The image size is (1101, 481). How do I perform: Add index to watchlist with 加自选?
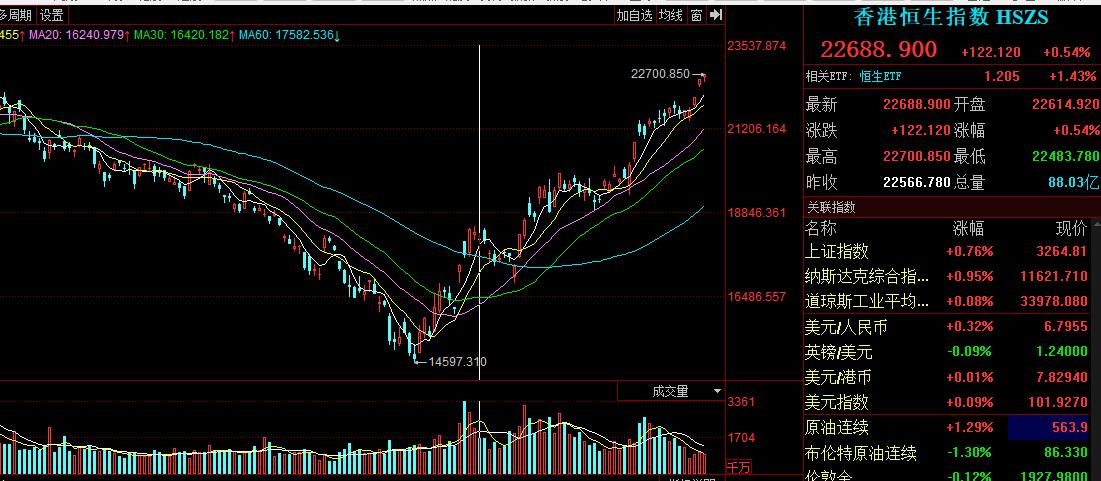635,15
